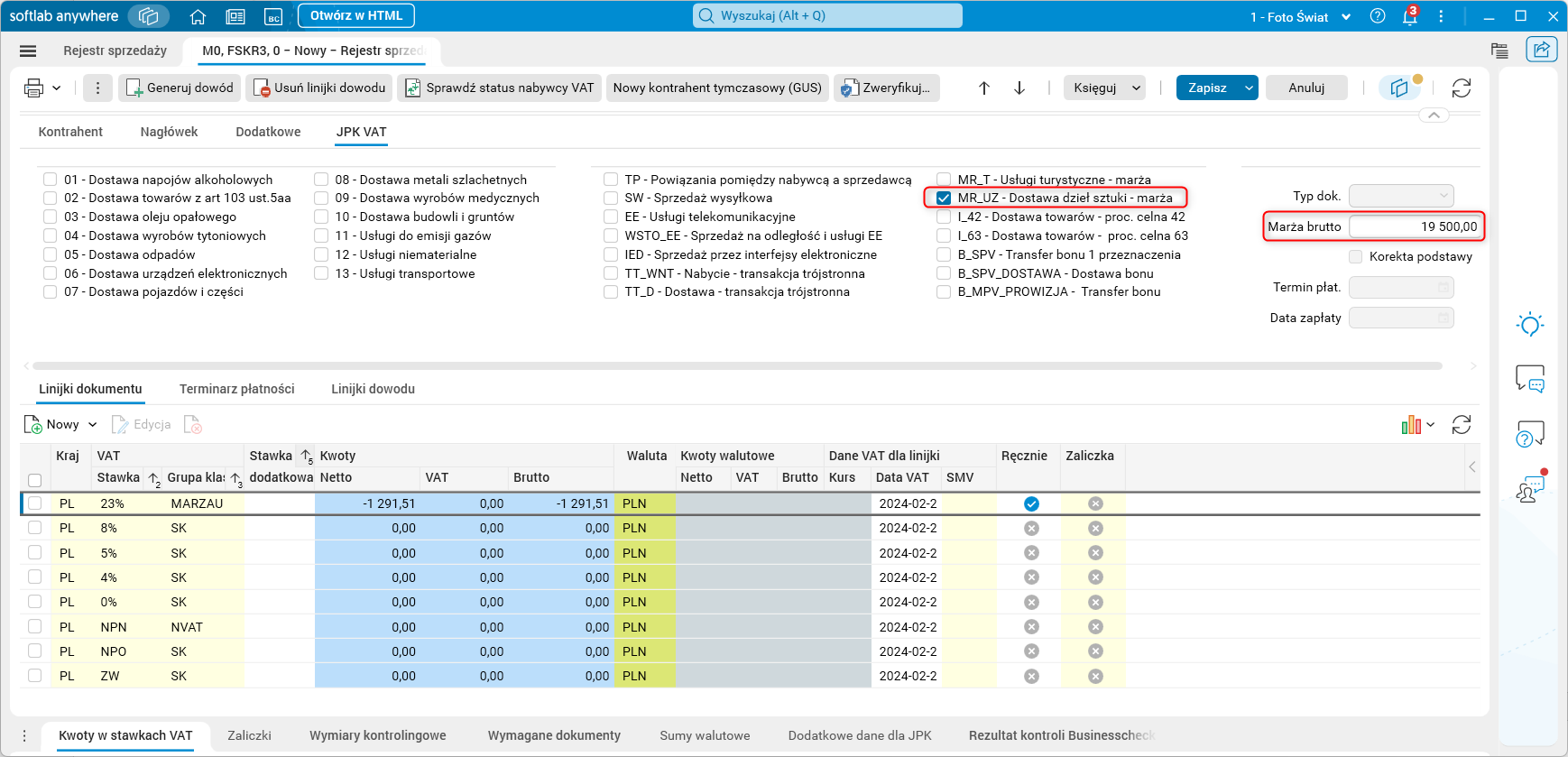Click the hamburger menu icon
Screen dimensions: 1568x757
(28, 51)
